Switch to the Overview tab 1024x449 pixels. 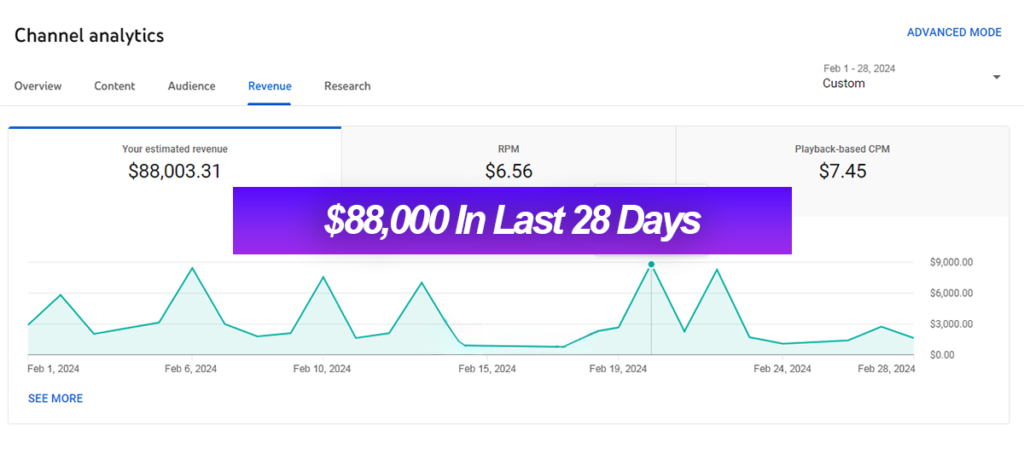click(x=38, y=86)
